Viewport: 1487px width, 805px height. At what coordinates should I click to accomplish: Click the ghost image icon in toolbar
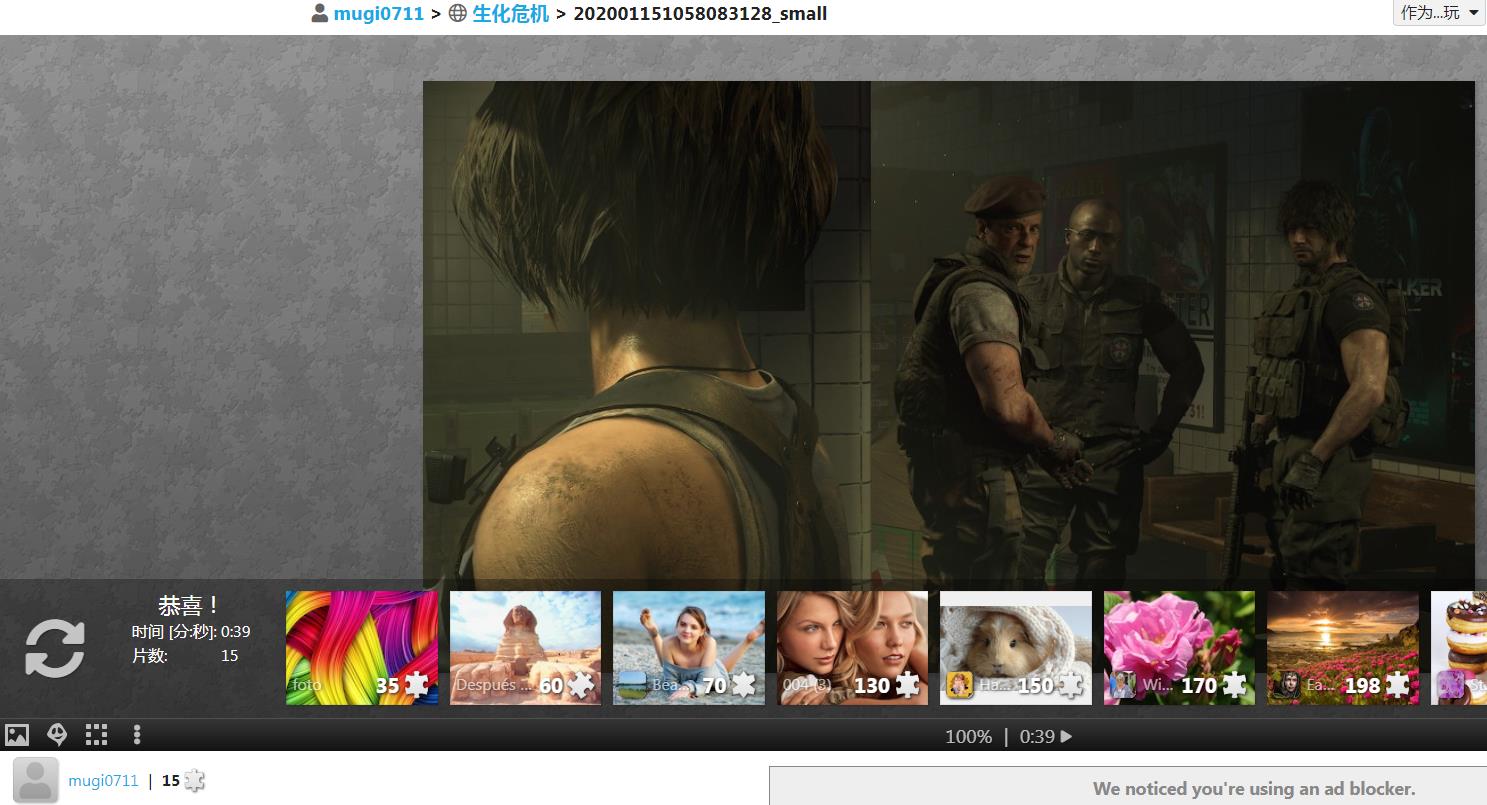pyautogui.click(x=57, y=735)
